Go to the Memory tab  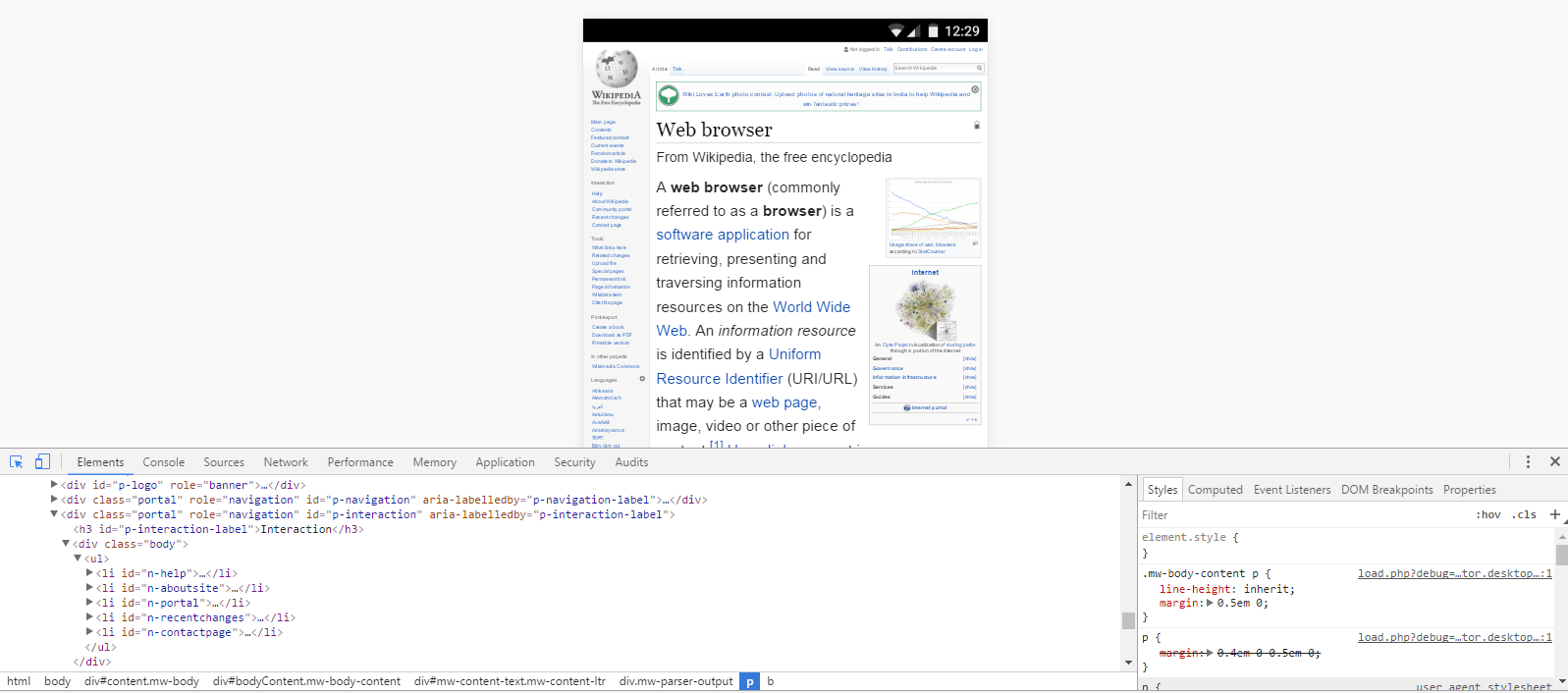(435, 462)
